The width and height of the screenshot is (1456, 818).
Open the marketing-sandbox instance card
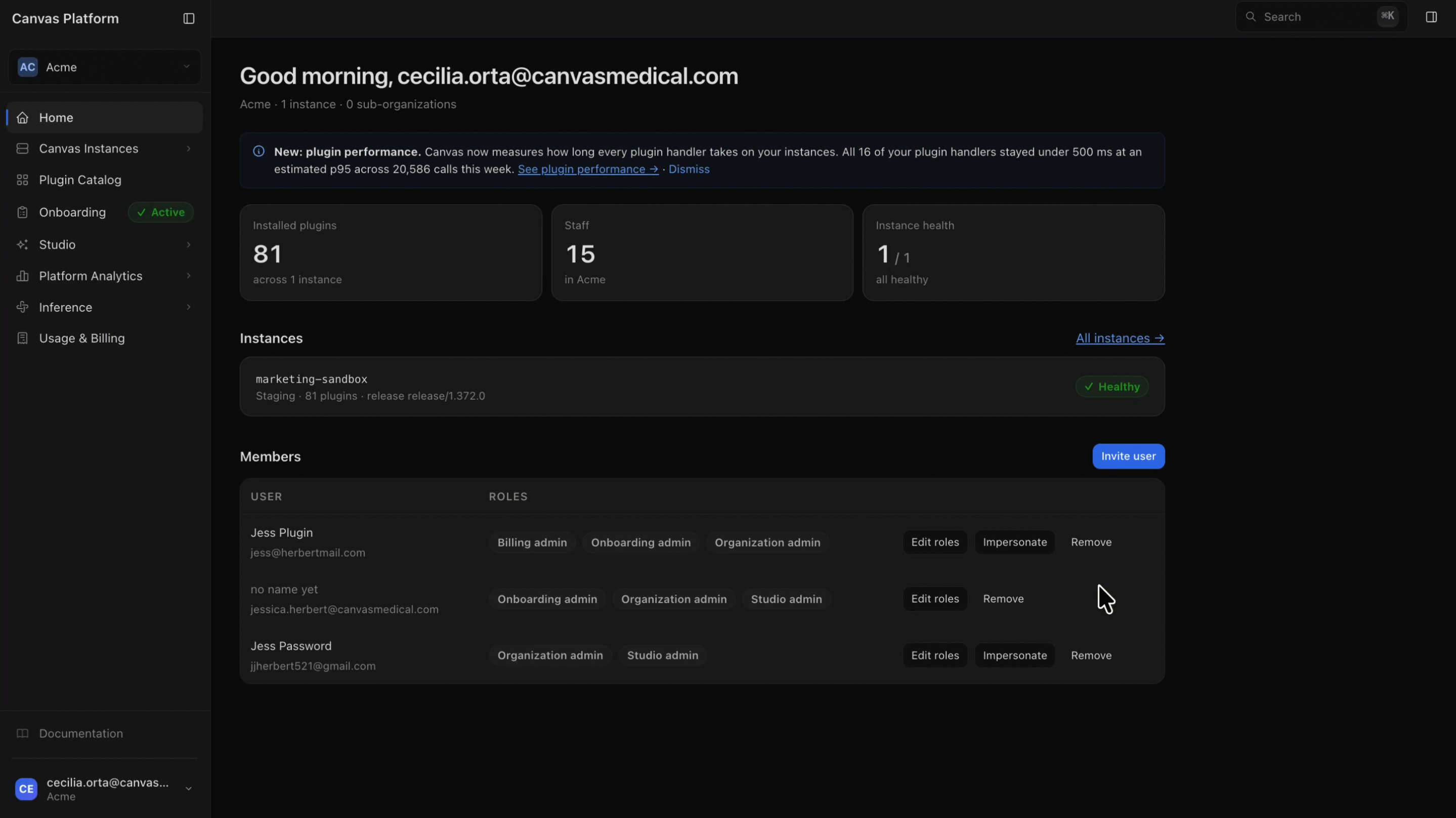[x=702, y=387]
